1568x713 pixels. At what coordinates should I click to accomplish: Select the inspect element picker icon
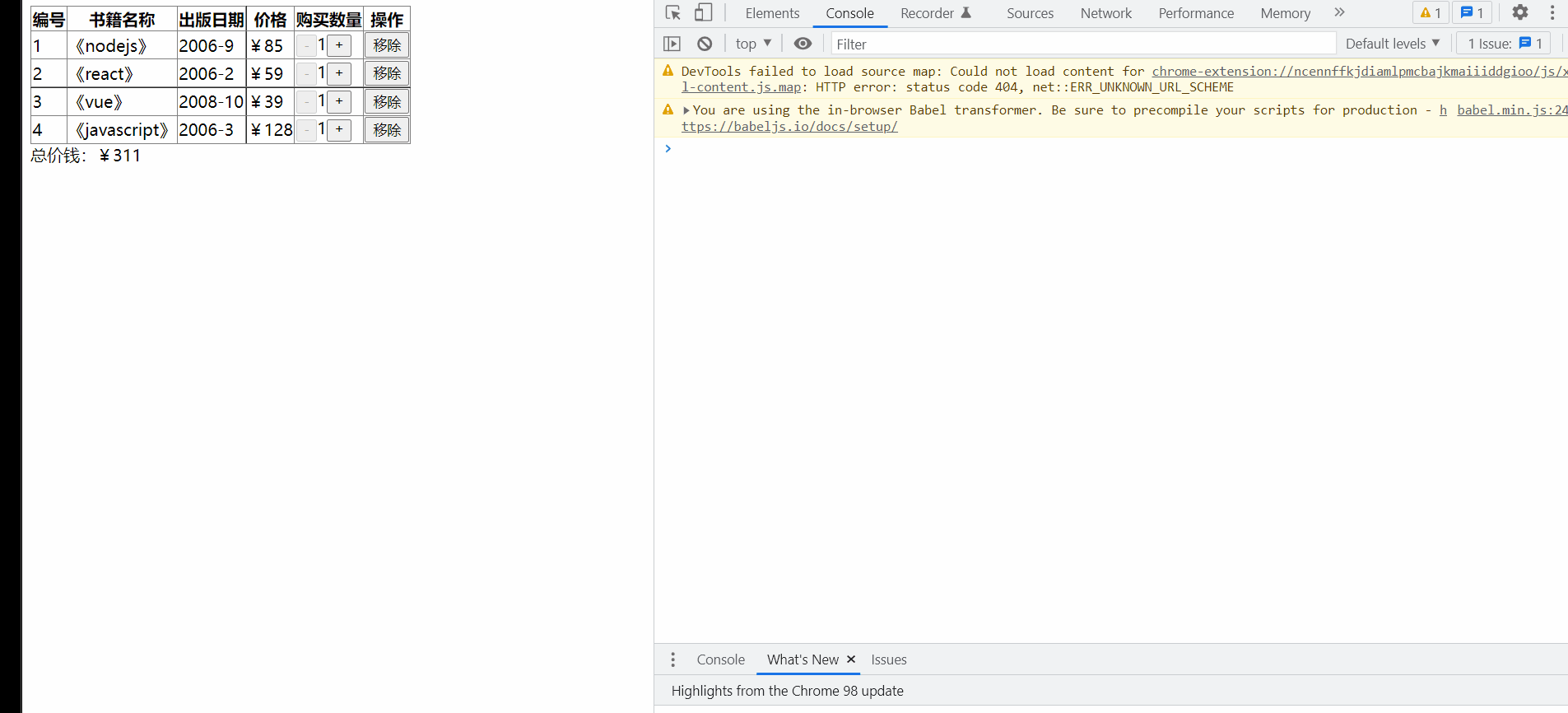(673, 13)
